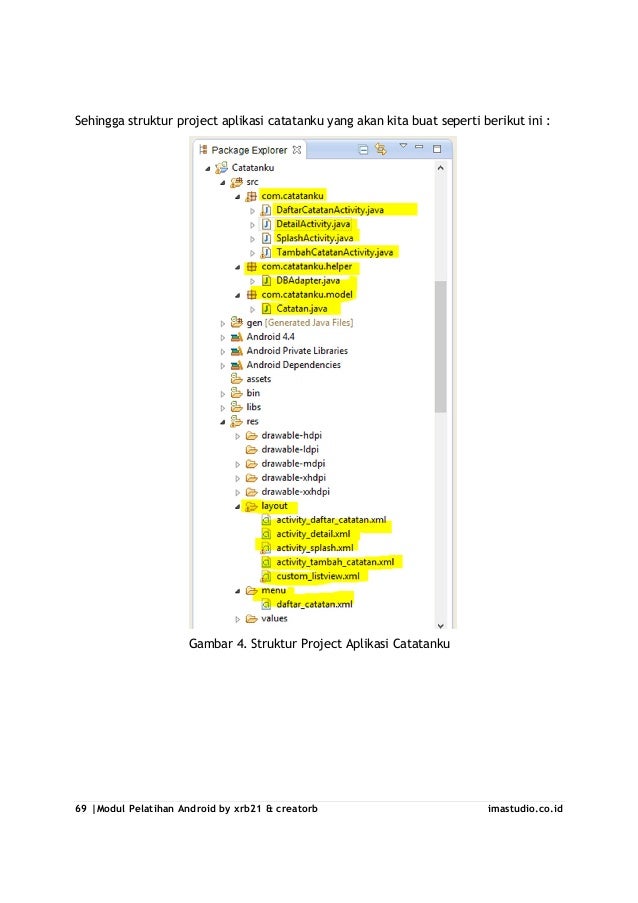
Task: Collapse the com.catatanku.helper package node
Action: [237, 267]
